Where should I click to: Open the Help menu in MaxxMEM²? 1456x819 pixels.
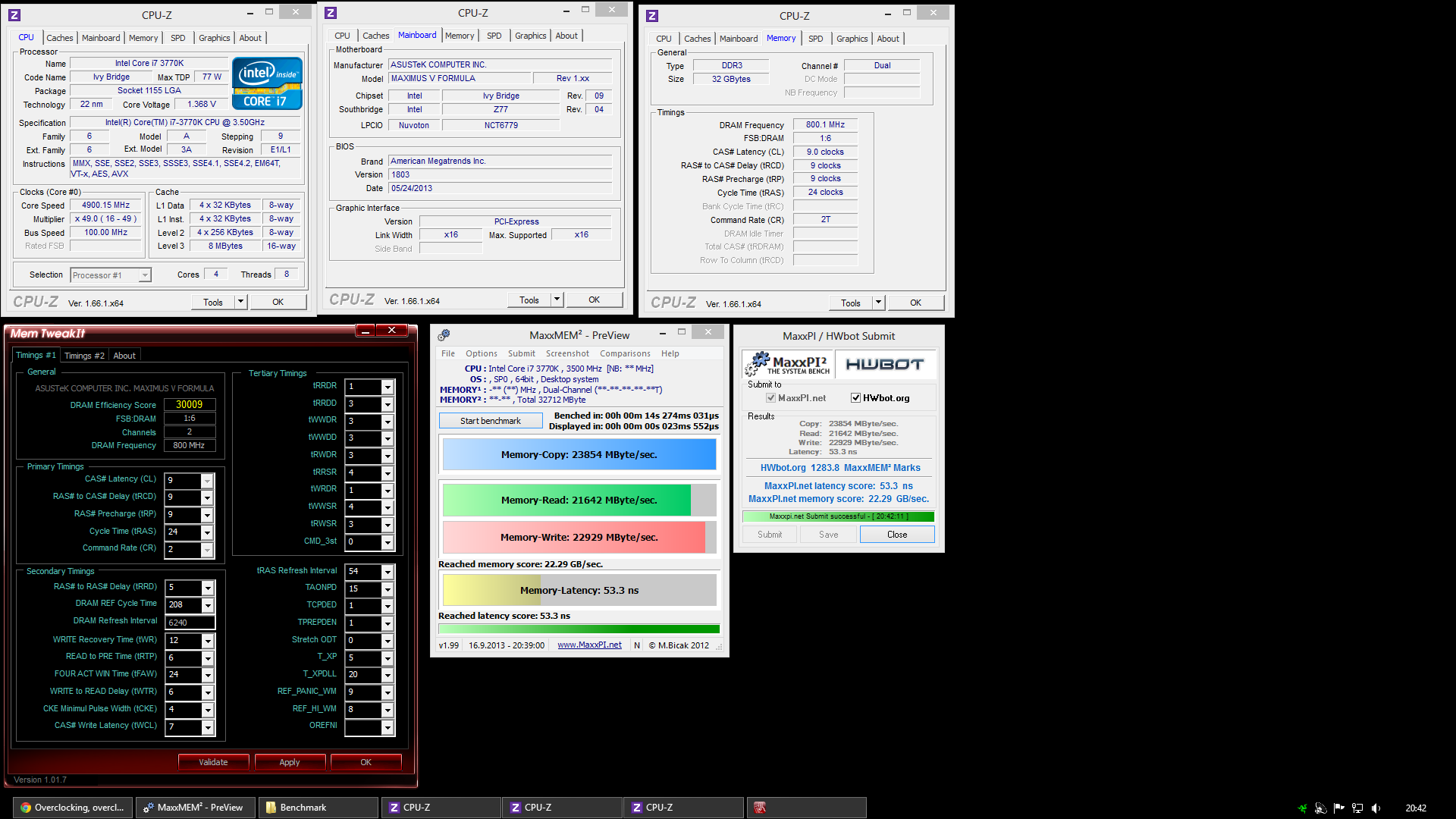pyautogui.click(x=670, y=353)
